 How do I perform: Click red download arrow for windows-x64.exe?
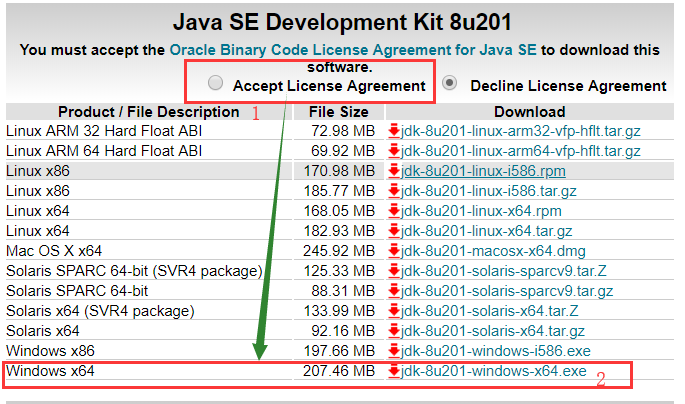click(394, 371)
